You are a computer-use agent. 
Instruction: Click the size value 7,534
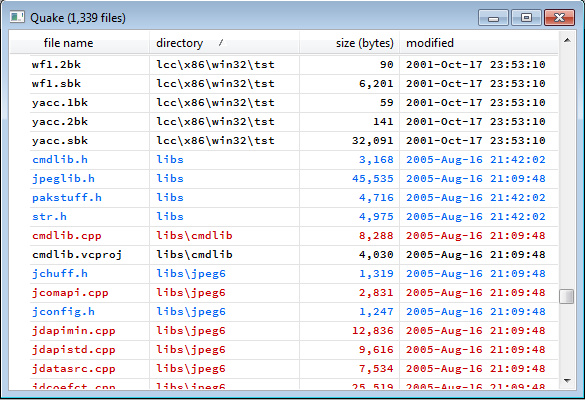(x=376, y=369)
